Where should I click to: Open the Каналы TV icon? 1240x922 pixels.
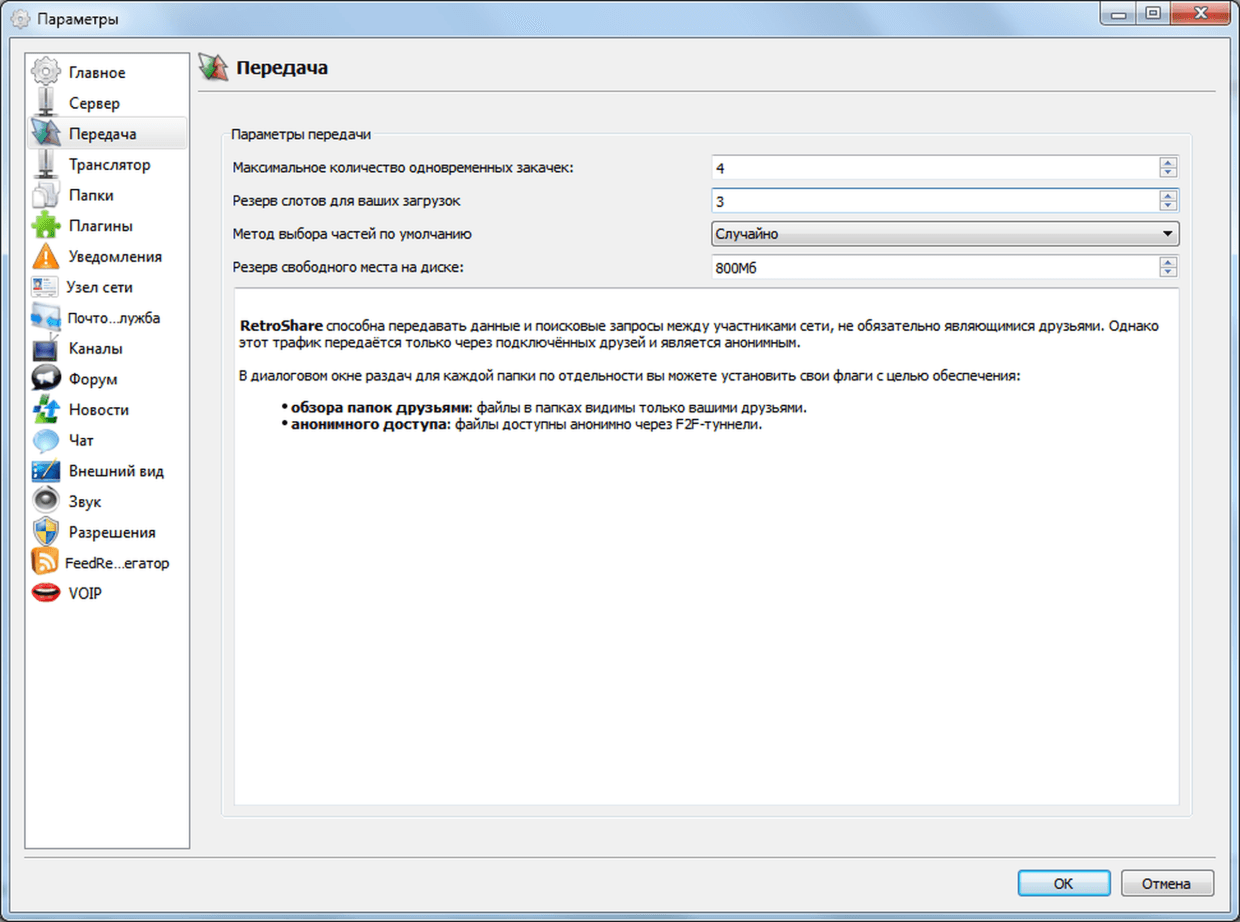pyautogui.click(x=46, y=349)
